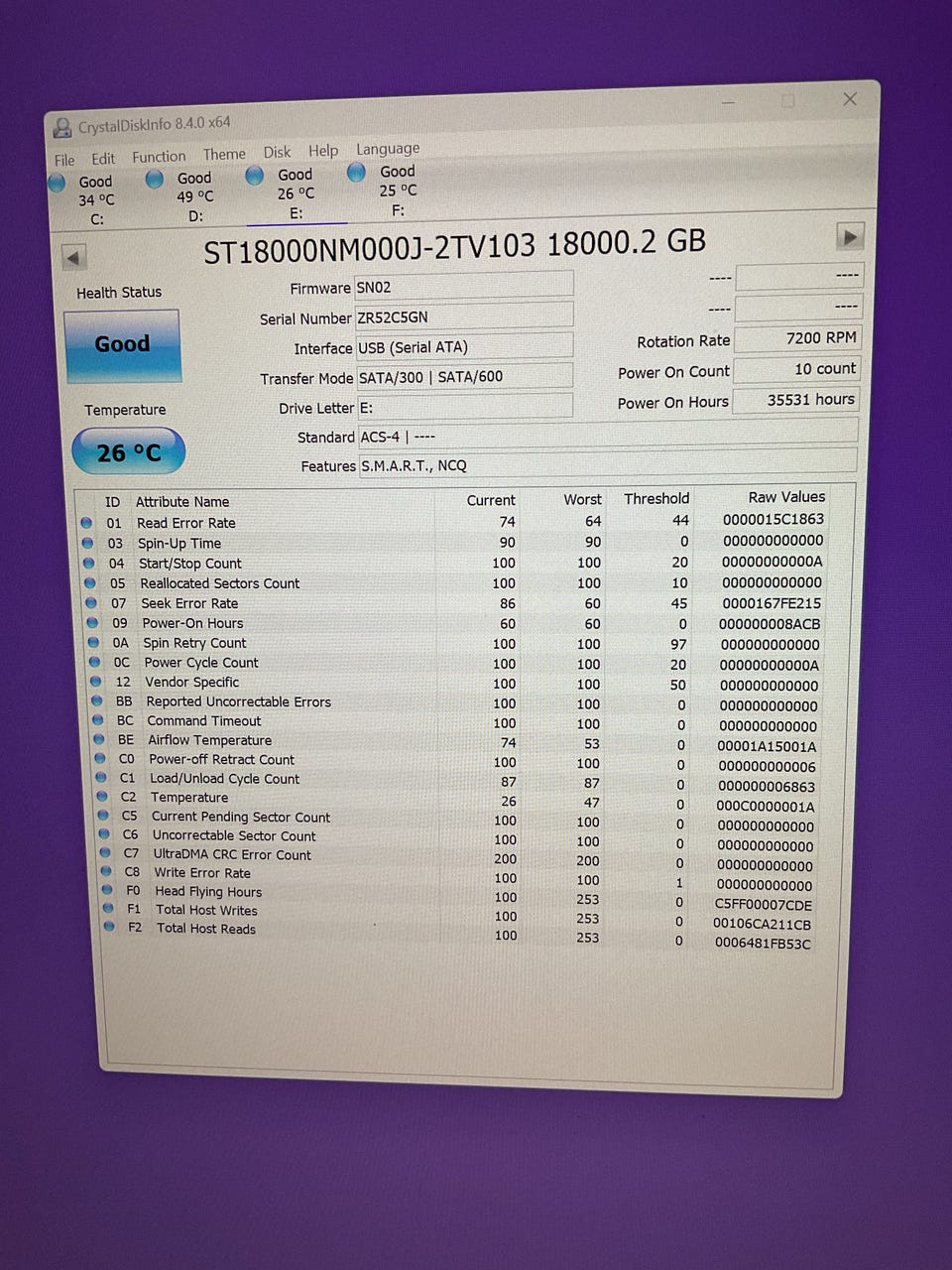Open the Language menu
Viewport: 952px width, 1270px height.
point(388,149)
